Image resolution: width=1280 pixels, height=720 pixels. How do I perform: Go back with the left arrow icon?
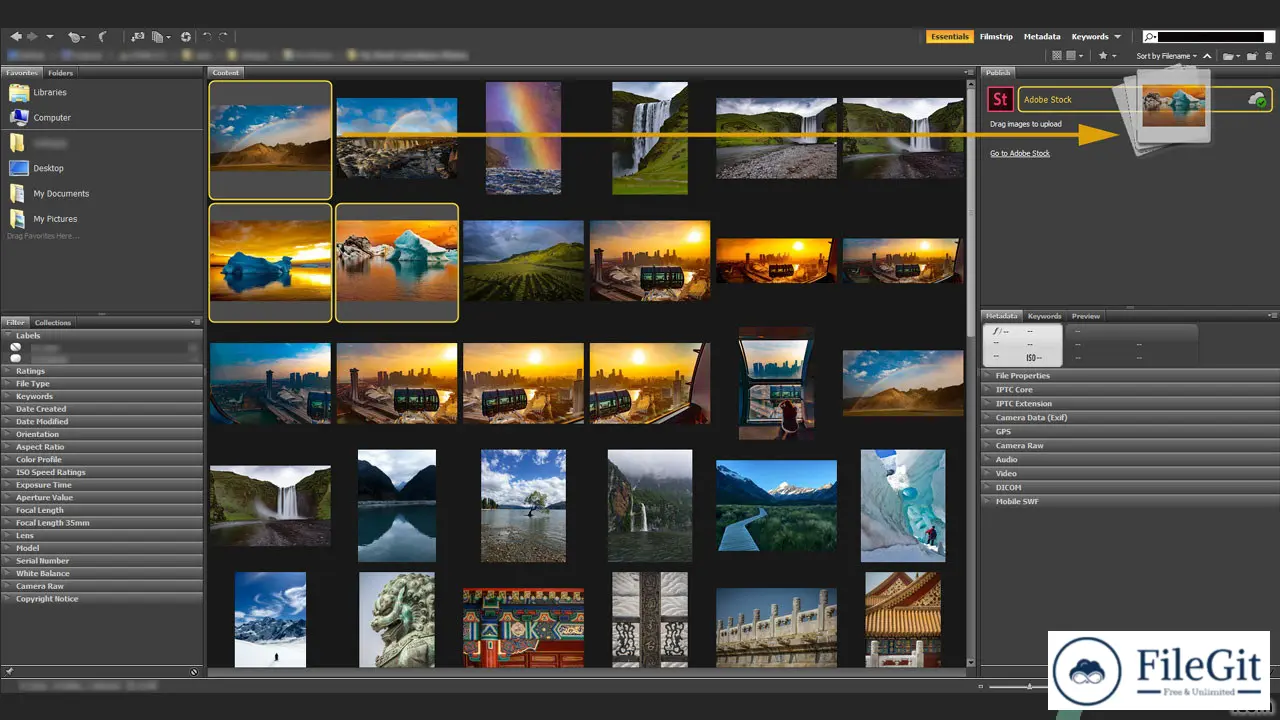click(x=16, y=37)
